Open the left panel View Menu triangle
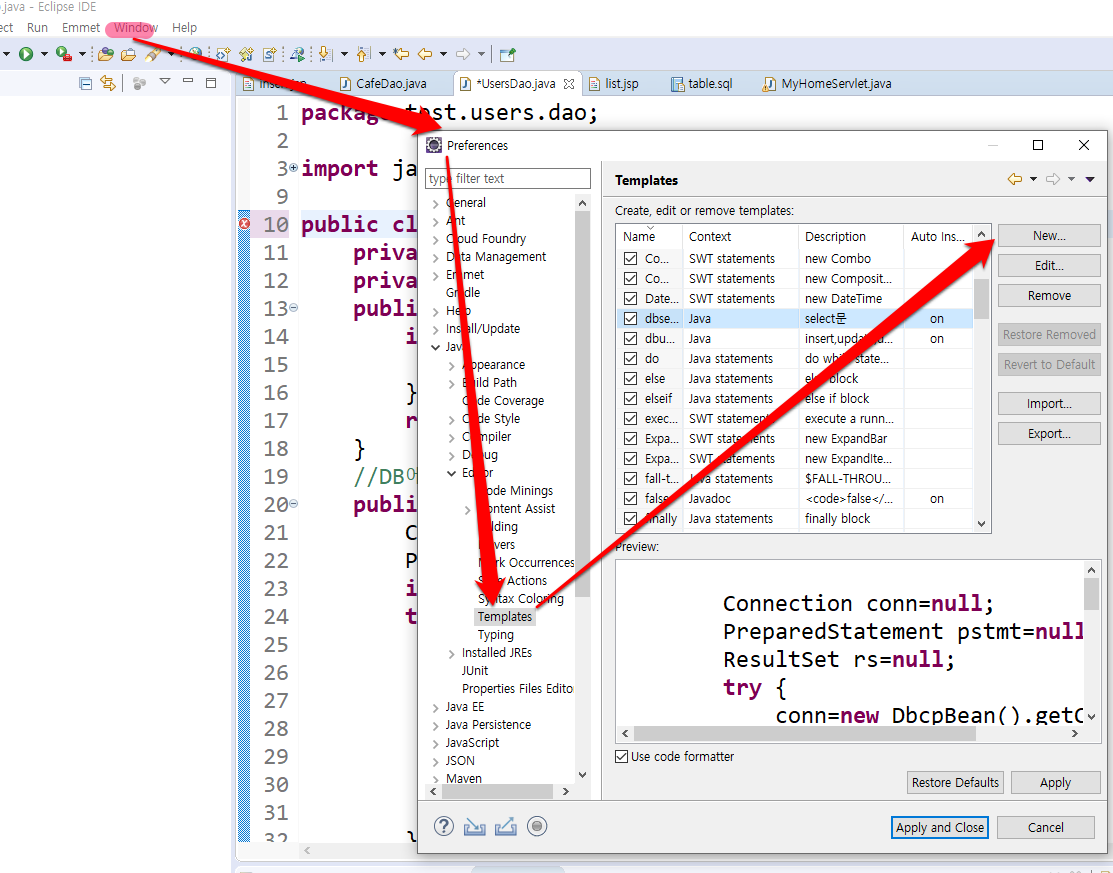This screenshot has width=1113, height=873. pos(165,82)
